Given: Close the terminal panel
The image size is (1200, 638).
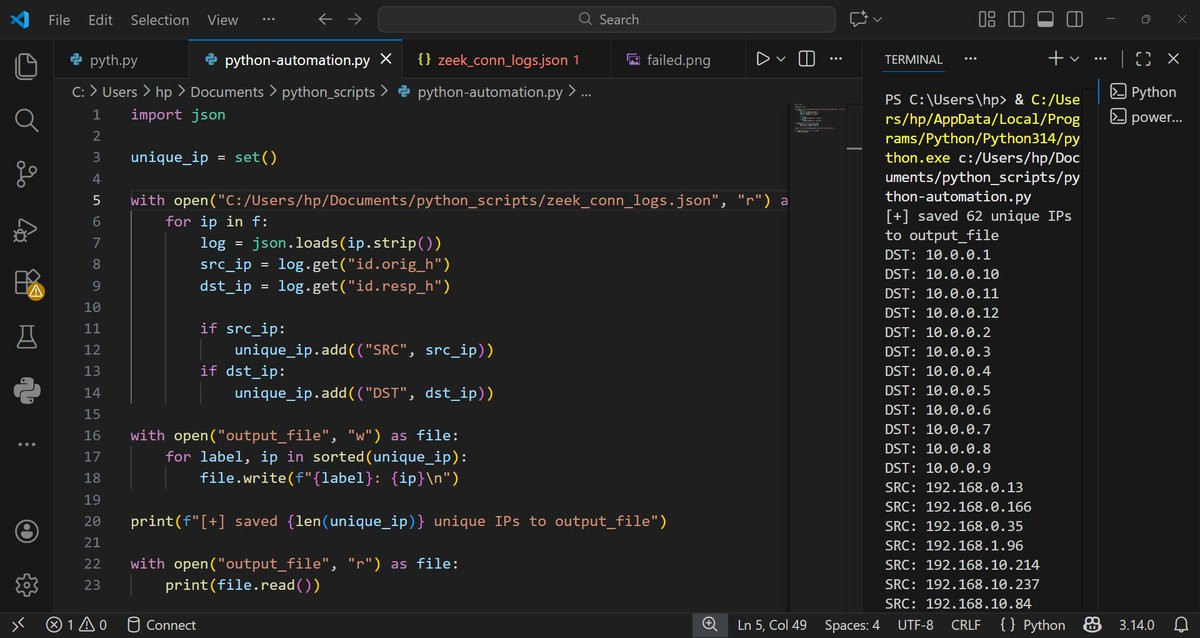Looking at the screenshot, I should [x=1174, y=59].
